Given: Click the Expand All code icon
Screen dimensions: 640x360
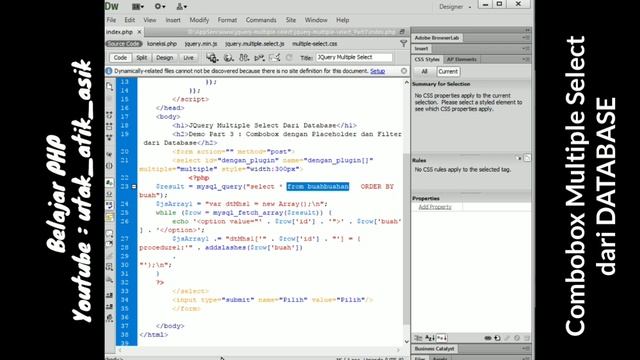Looking at the screenshot, I should click(x=109, y=137).
